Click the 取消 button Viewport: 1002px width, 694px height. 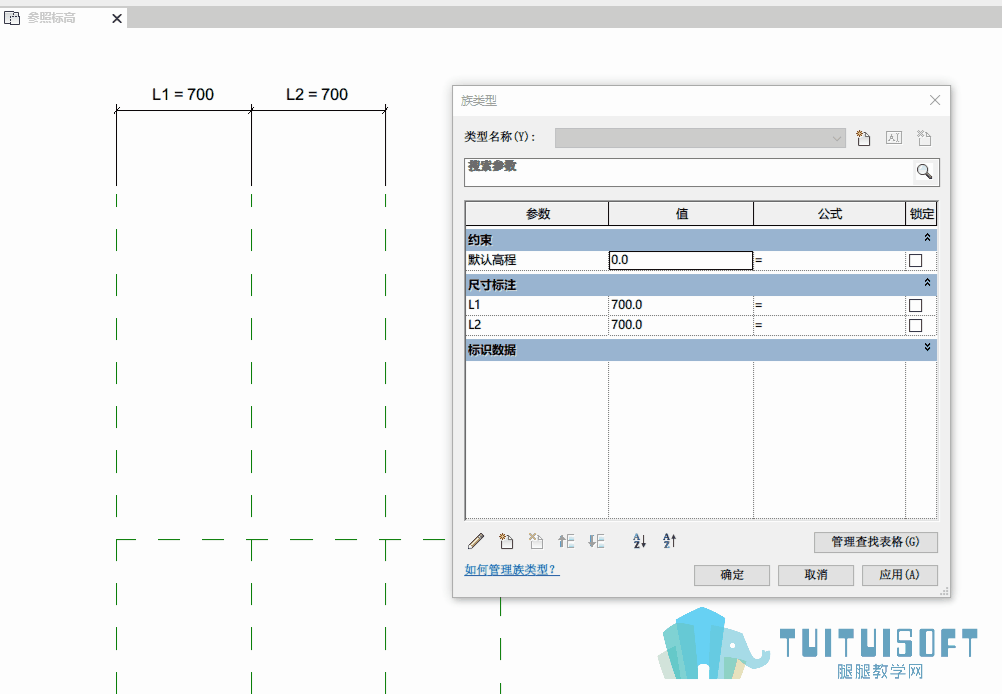point(816,574)
